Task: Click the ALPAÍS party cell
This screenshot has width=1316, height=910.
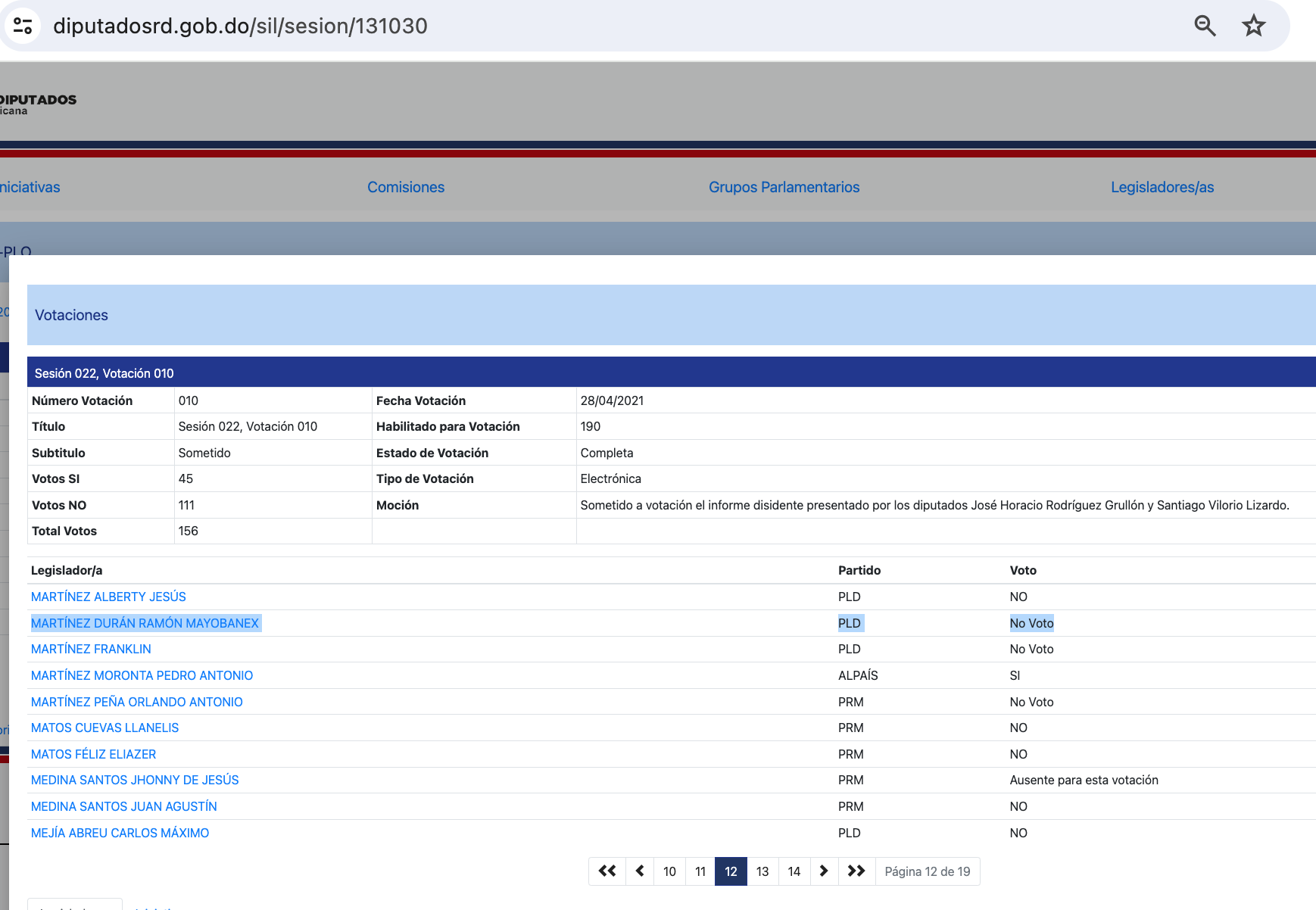Action: point(858,675)
